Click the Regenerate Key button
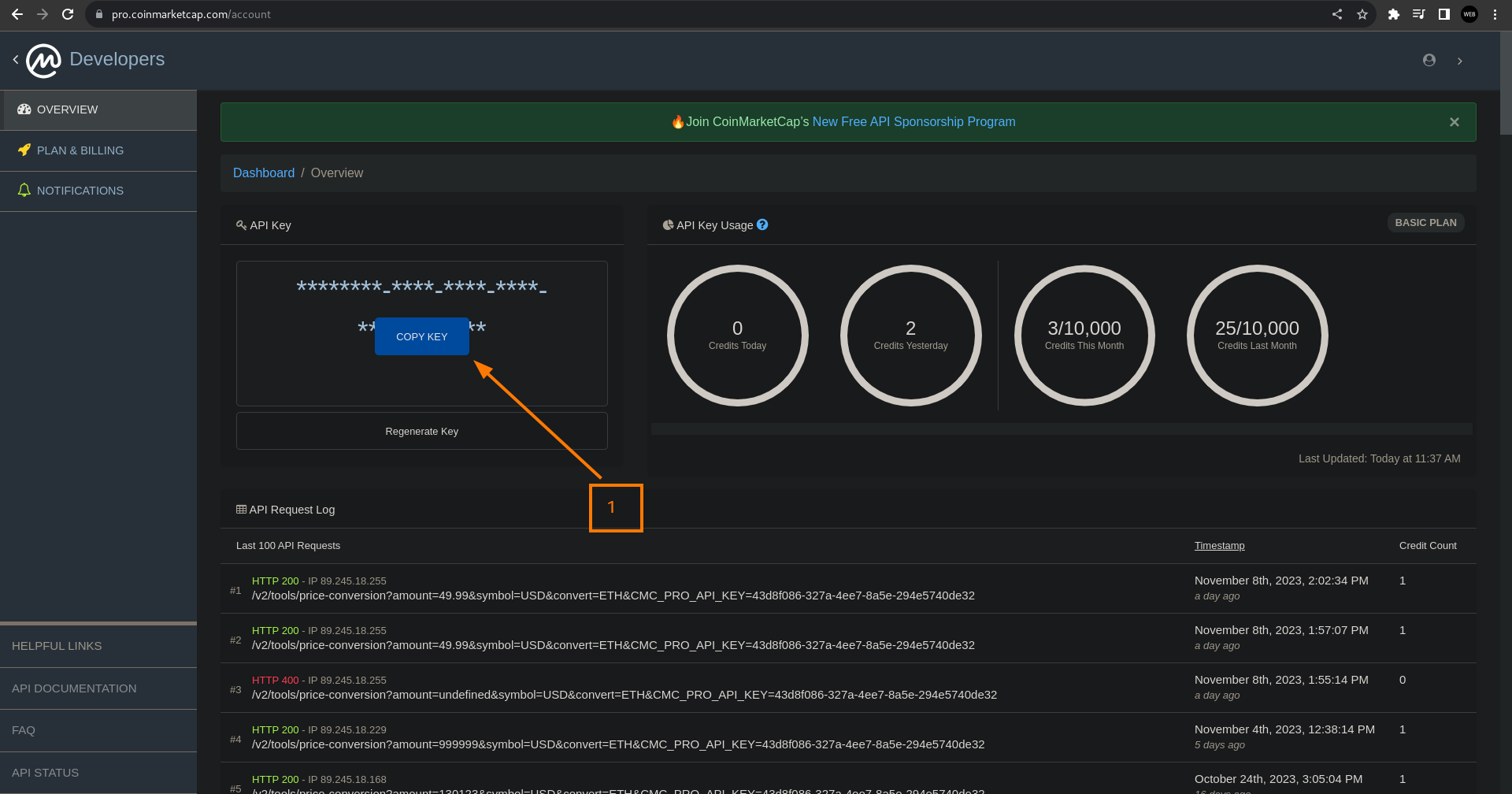 tap(422, 431)
